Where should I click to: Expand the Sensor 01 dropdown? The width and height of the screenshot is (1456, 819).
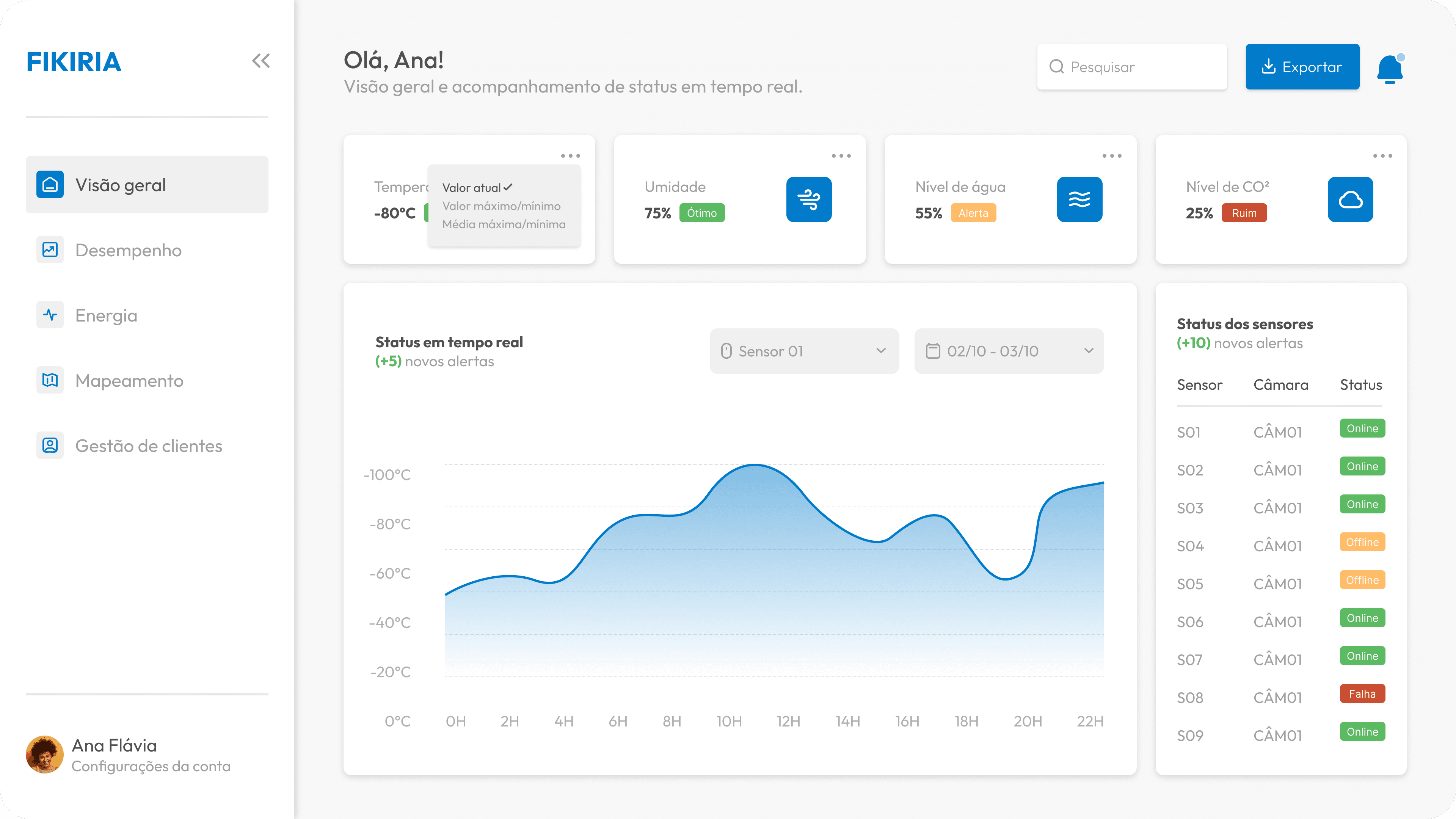[x=804, y=351]
